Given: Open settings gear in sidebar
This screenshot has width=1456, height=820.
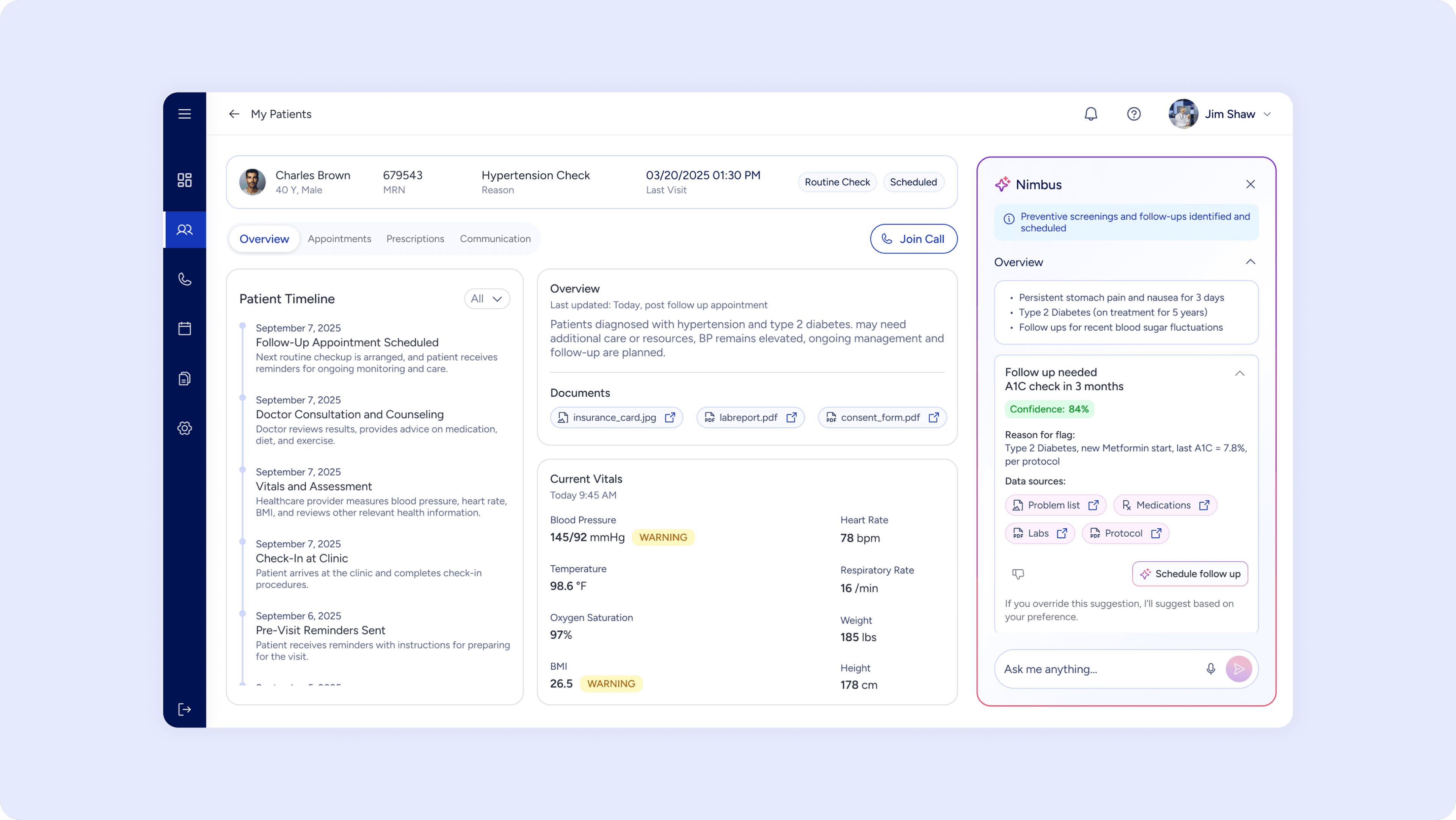Looking at the screenshot, I should coord(184,428).
